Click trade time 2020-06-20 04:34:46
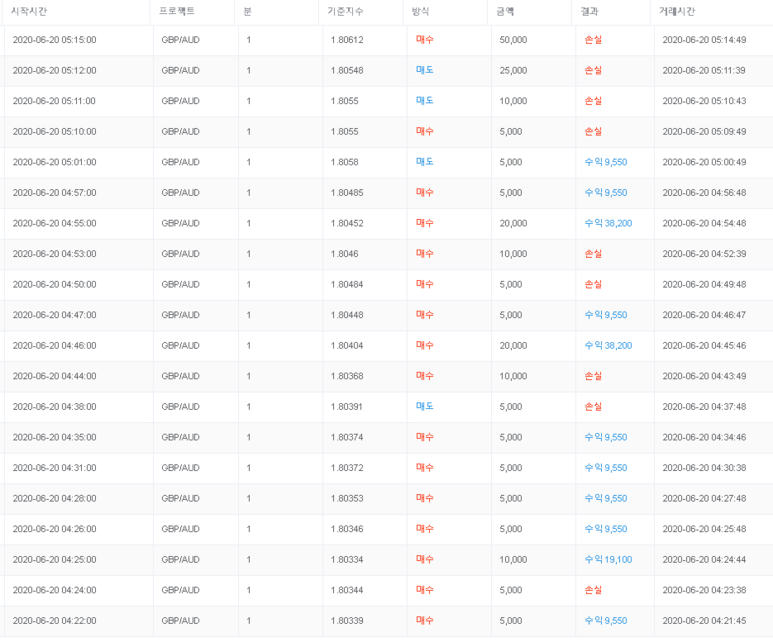This screenshot has width=773, height=642. click(x=704, y=437)
